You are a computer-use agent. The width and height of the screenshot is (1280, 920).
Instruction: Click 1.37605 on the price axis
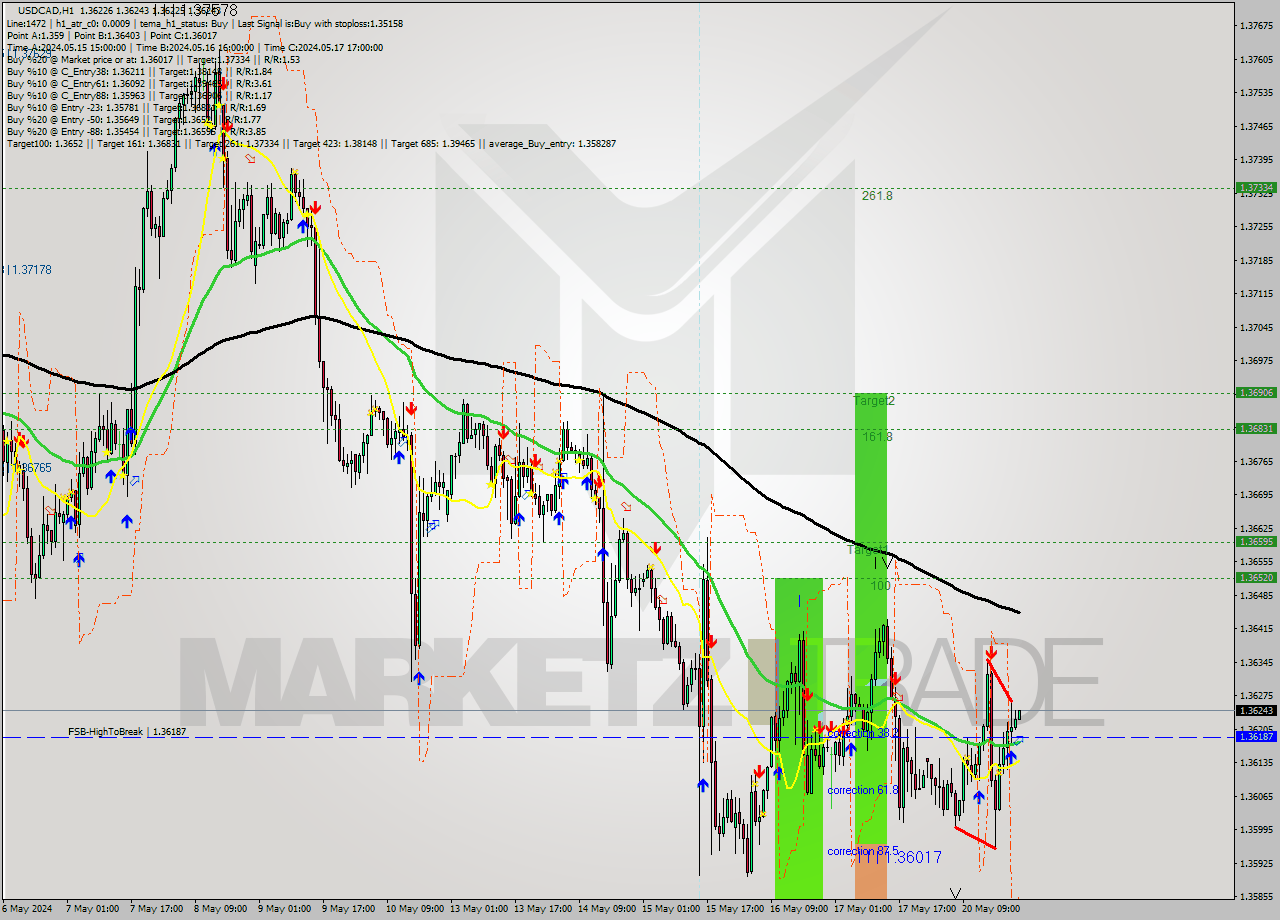(1258, 59)
